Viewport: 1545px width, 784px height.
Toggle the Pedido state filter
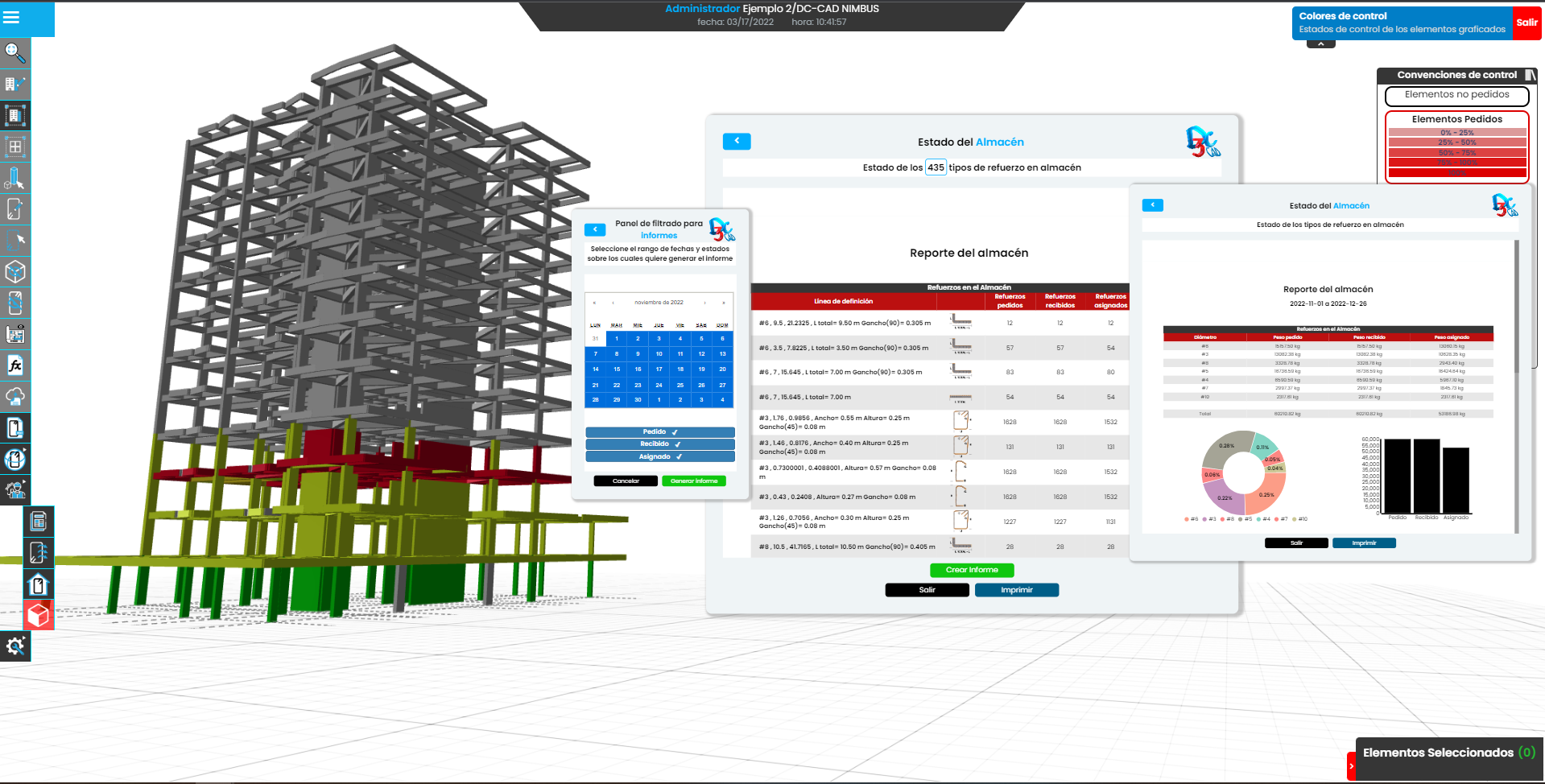click(x=659, y=432)
